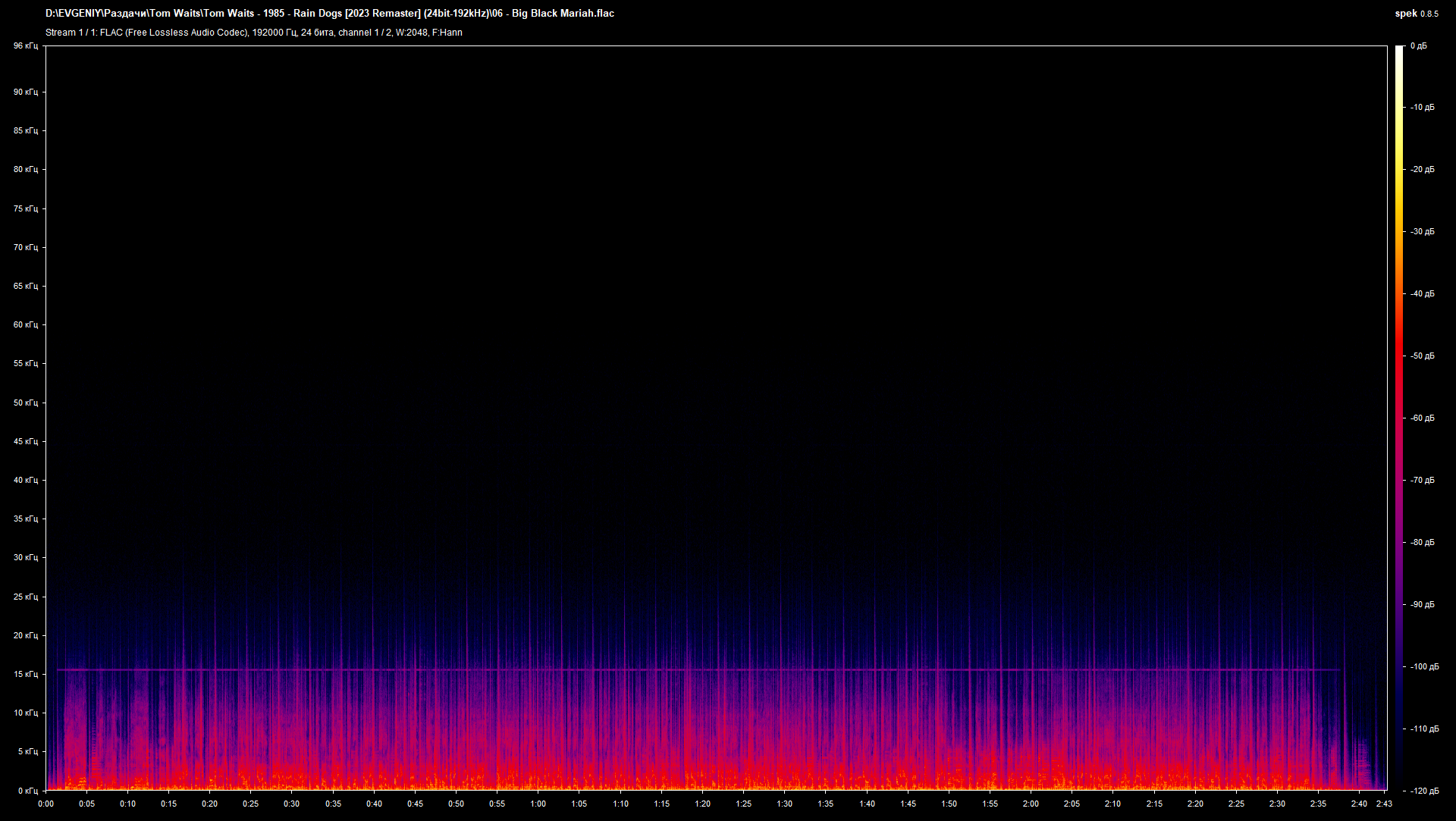Select the 96 кГц top frequency label

point(25,46)
